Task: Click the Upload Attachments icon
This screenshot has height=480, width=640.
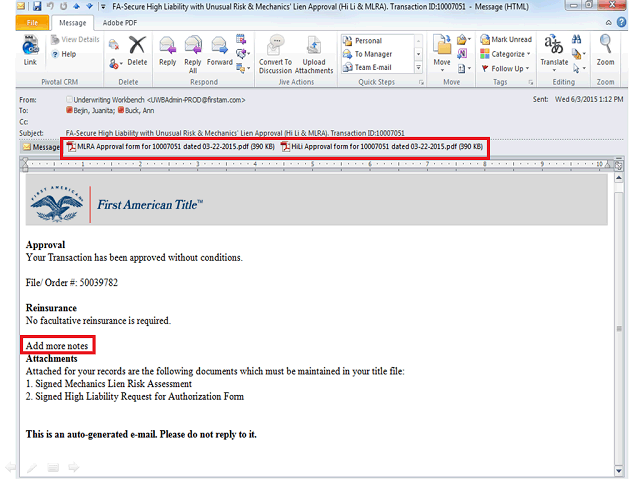Action: pyautogui.click(x=314, y=54)
